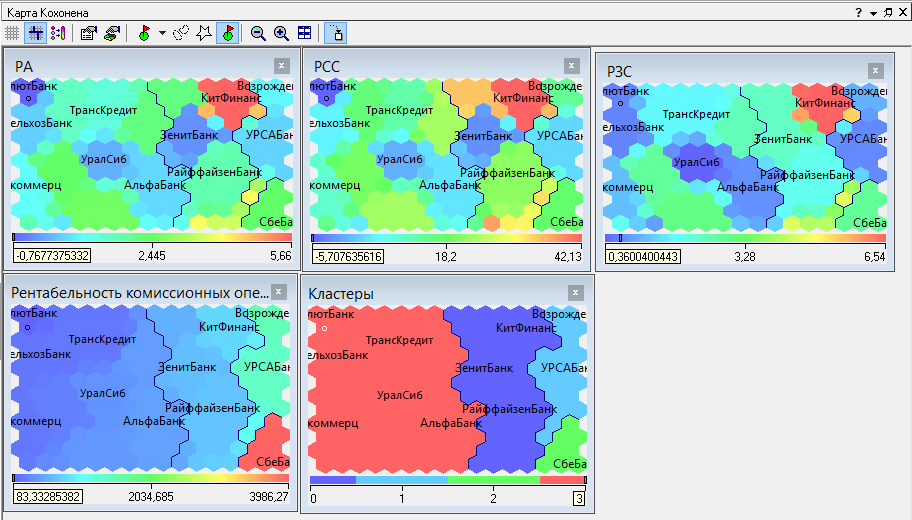
Task: Click the PA color scale gradient bar
Action: [152, 237]
